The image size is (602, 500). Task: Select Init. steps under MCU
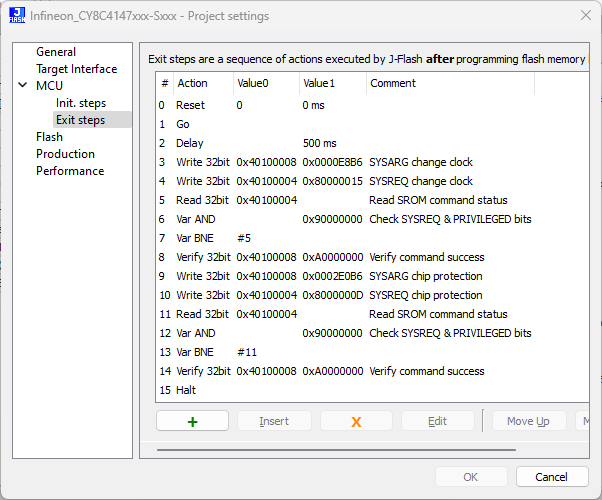(80, 103)
